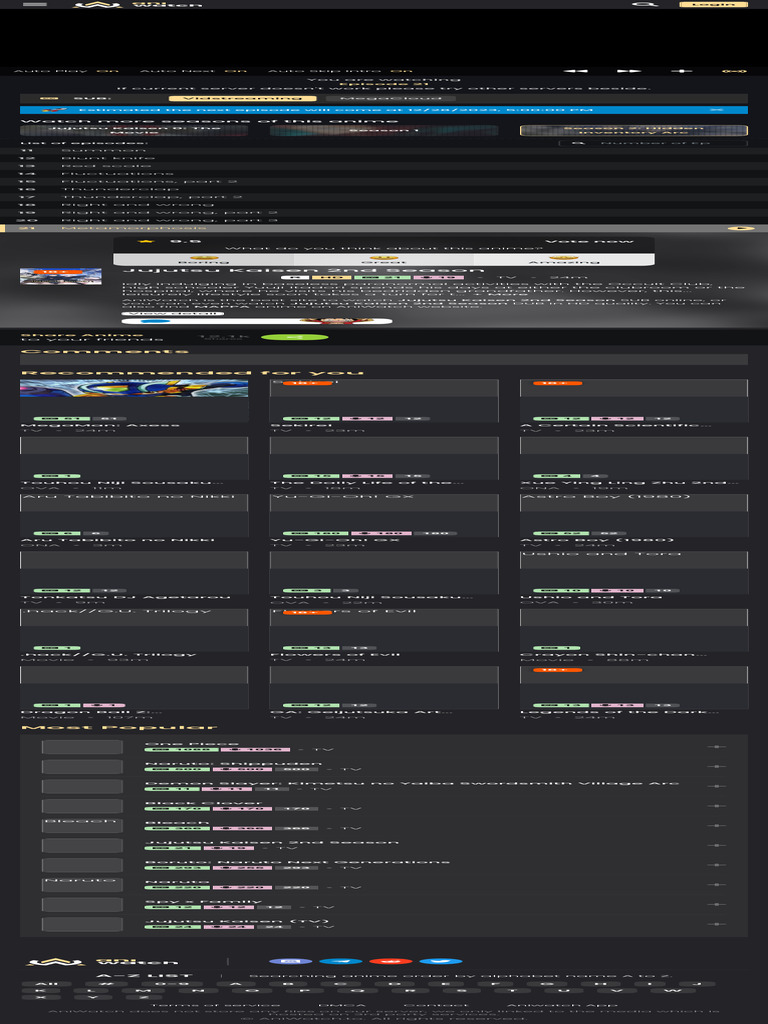Select the Vidstreaming server

click(x=242, y=99)
